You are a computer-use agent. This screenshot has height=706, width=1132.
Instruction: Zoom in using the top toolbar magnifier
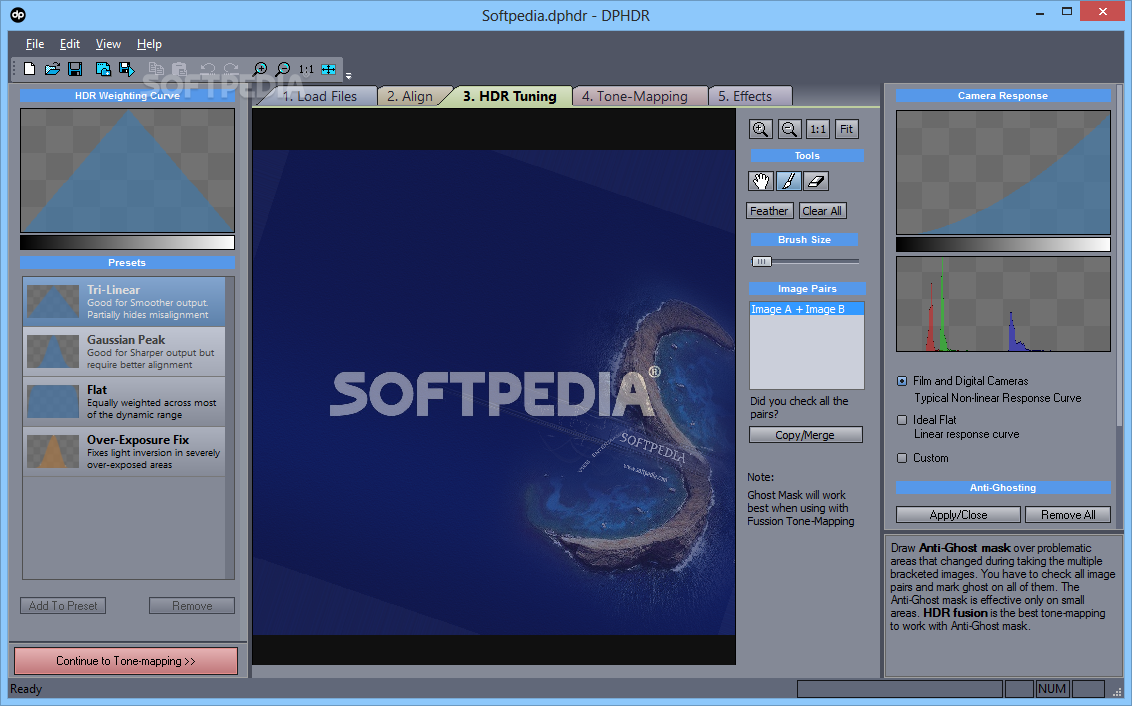pos(260,69)
